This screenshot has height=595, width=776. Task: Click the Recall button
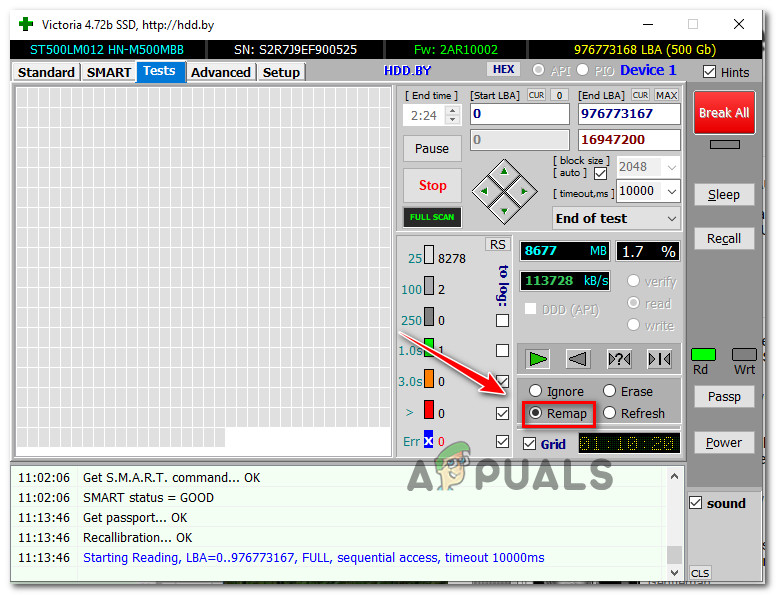[x=724, y=239]
